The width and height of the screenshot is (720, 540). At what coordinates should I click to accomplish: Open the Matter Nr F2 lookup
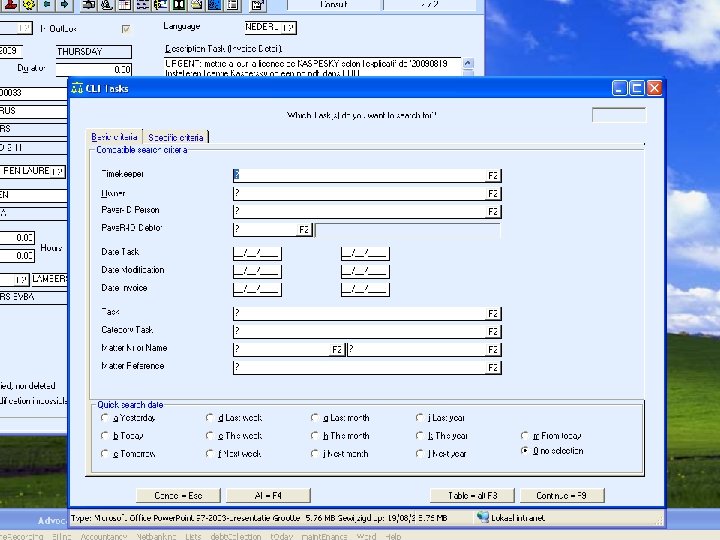pyautogui.click(x=337, y=349)
